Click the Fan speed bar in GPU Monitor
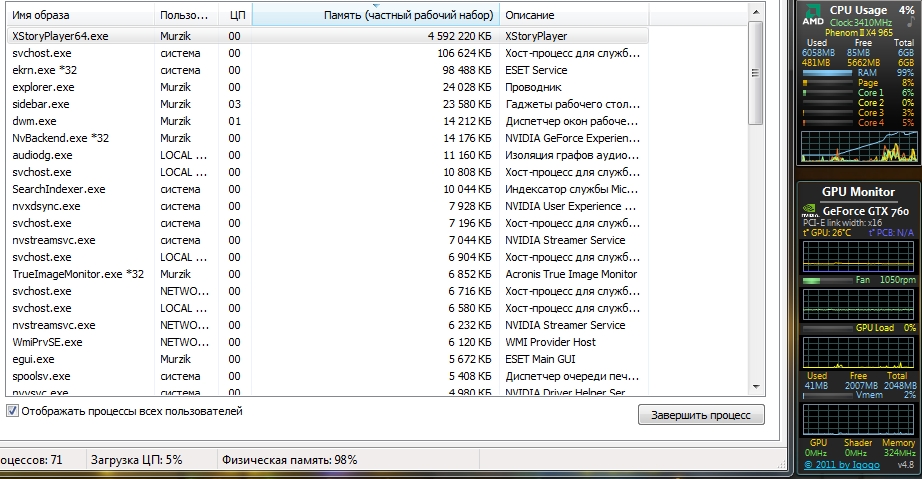922x479 pixels. 826,280
